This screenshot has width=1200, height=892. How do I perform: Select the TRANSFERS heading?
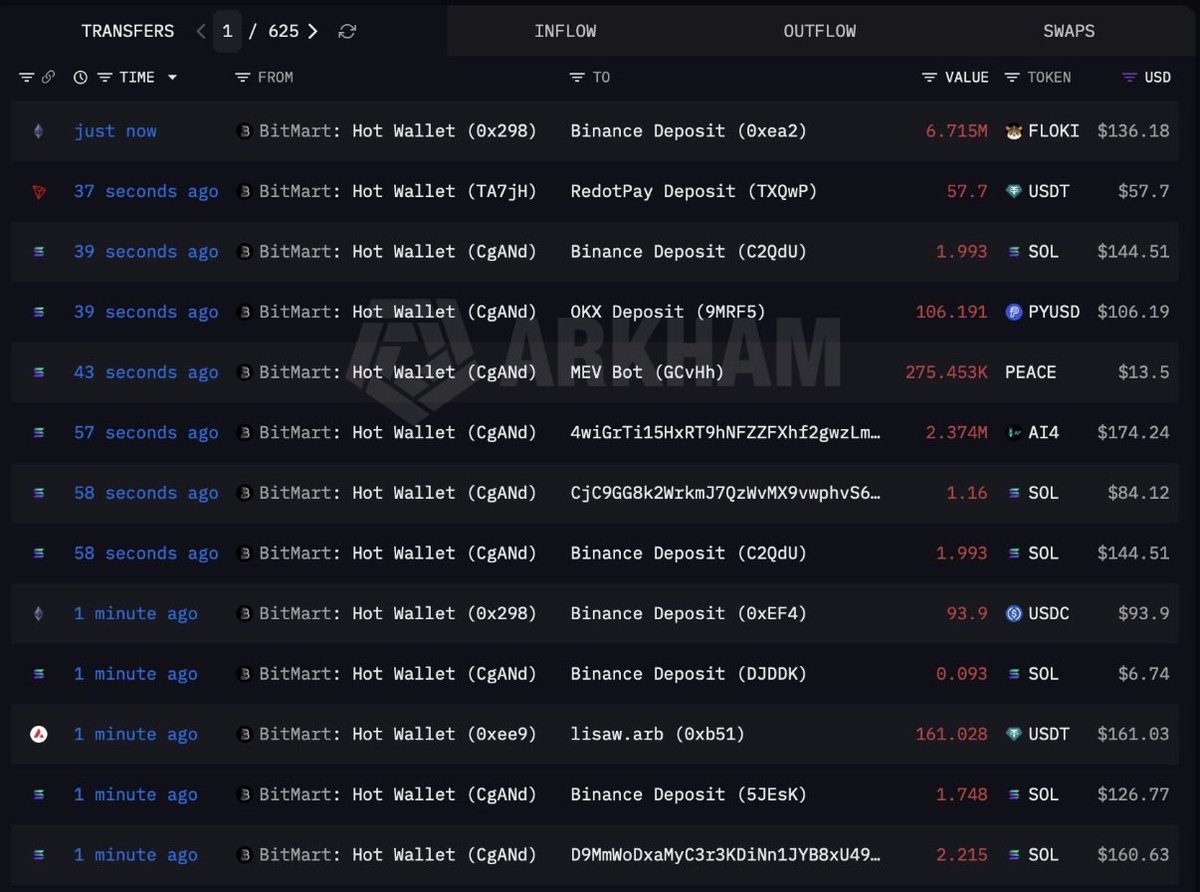pyautogui.click(x=128, y=31)
